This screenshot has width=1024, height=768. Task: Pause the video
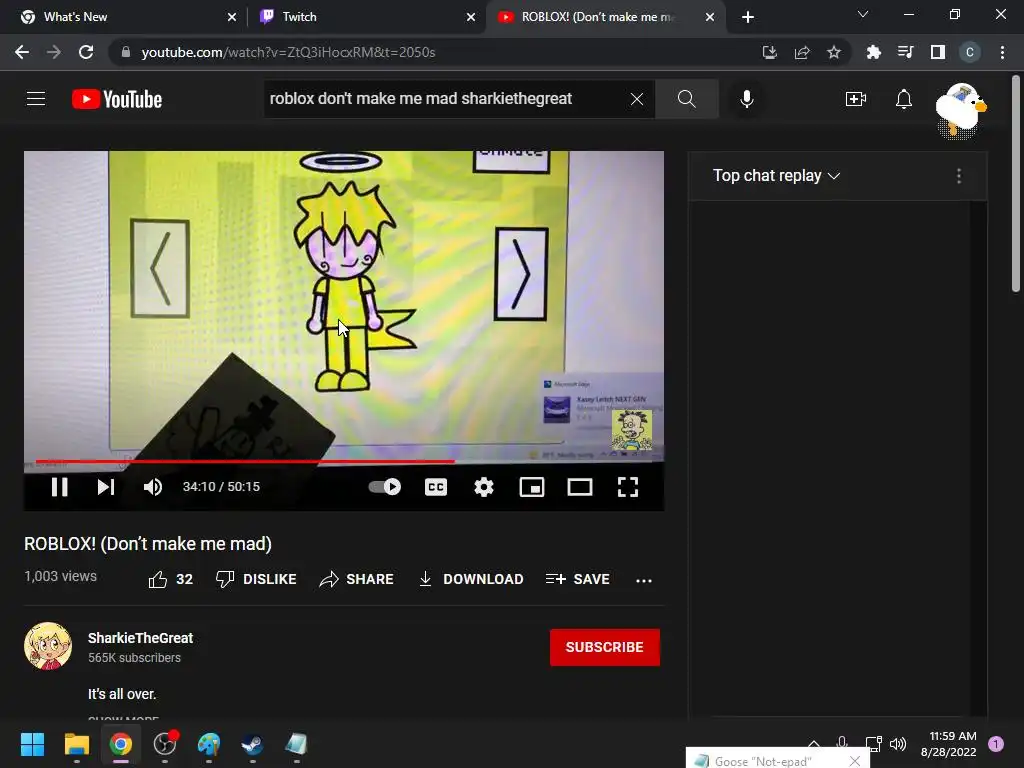[x=59, y=487]
